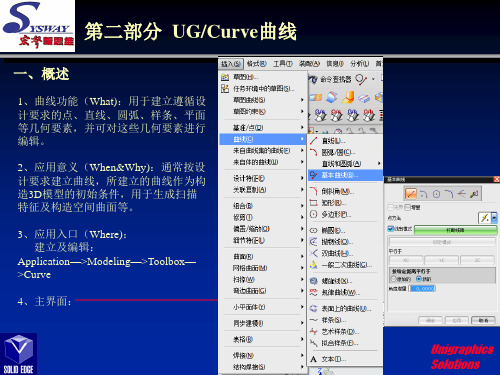
Task: Click the 规律曲线(W) law curve icon
Action: [313, 293]
